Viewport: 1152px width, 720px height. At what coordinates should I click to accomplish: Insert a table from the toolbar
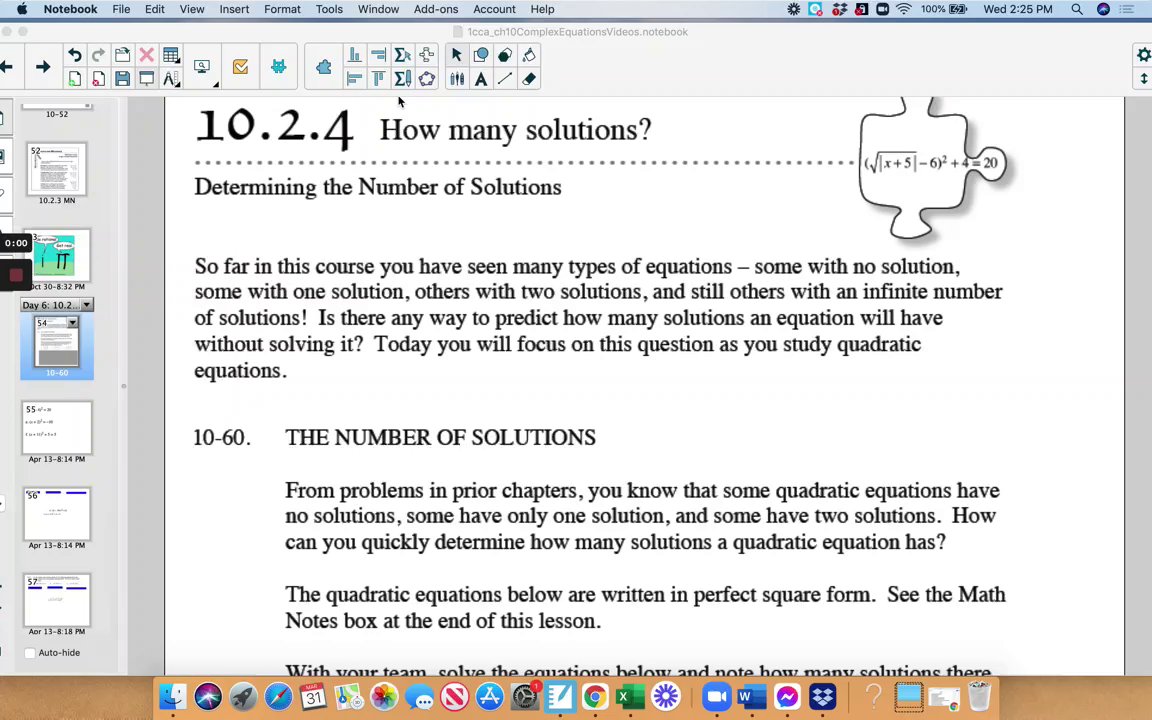171,55
